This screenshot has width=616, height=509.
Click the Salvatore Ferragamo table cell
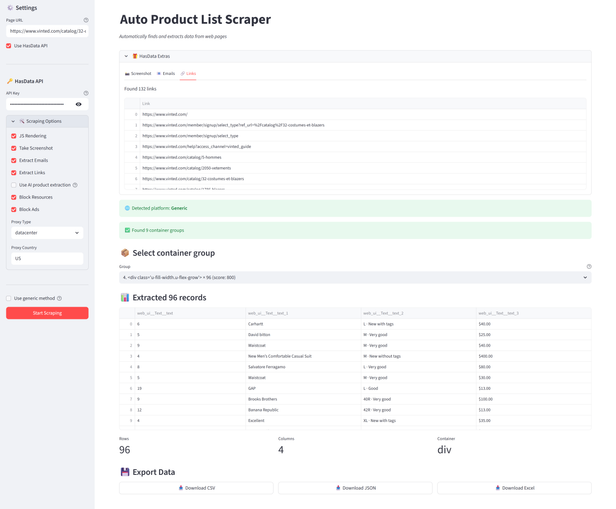303,367
